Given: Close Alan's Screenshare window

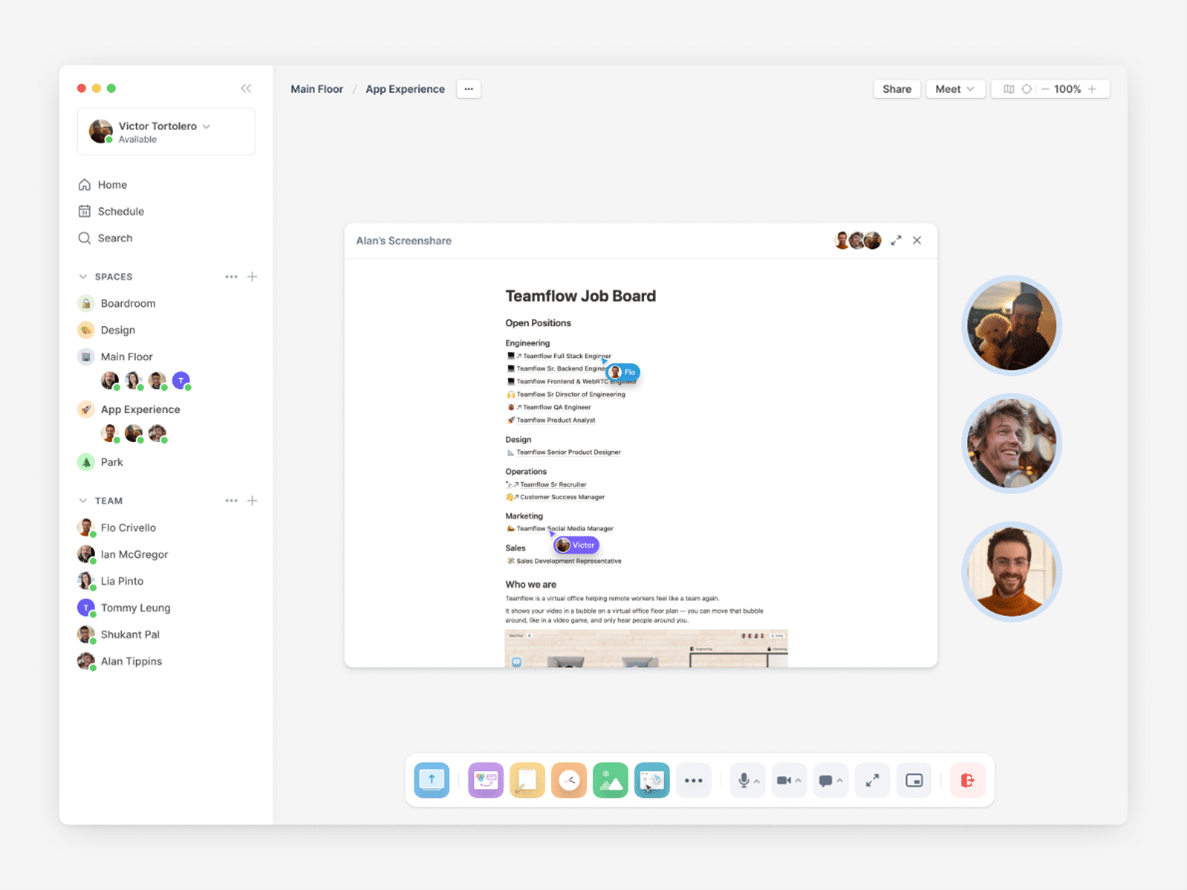Looking at the screenshot, I should (917, 241).
